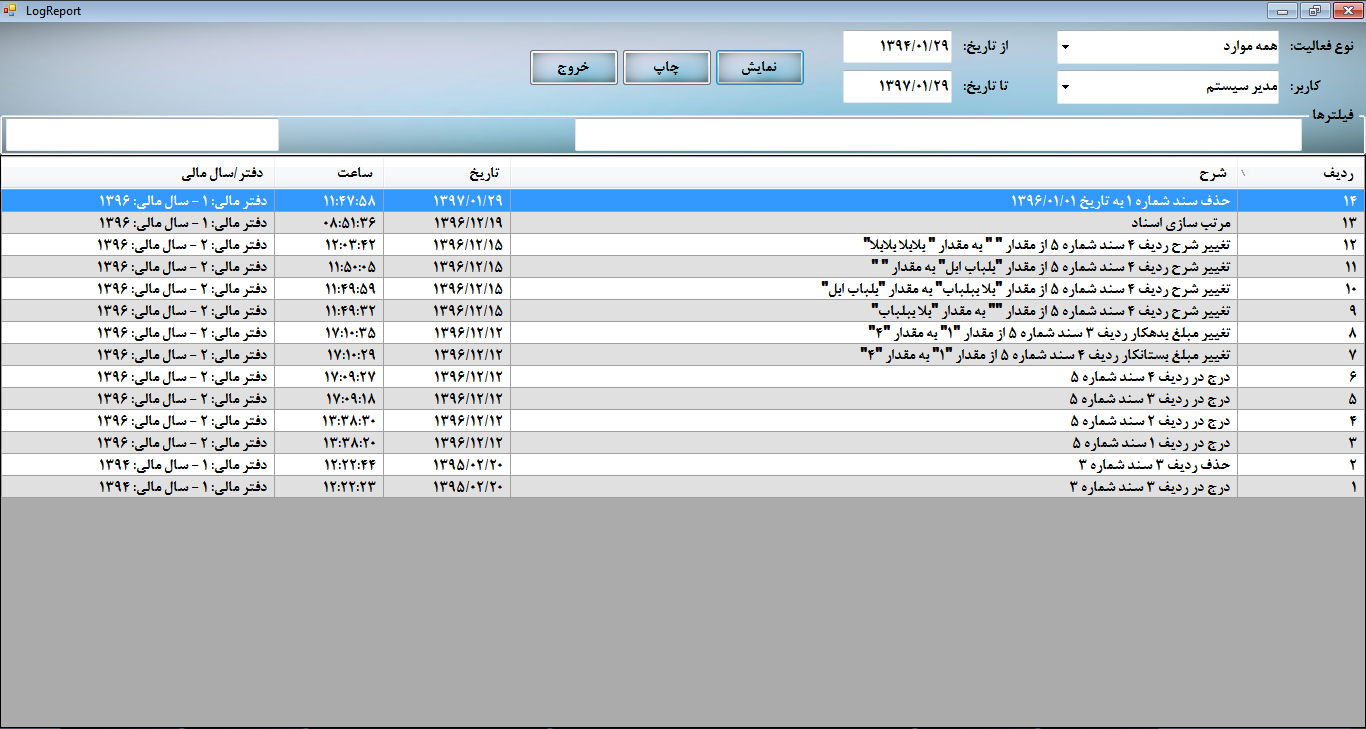Click the چاپ (Print) button

point(667,67)
